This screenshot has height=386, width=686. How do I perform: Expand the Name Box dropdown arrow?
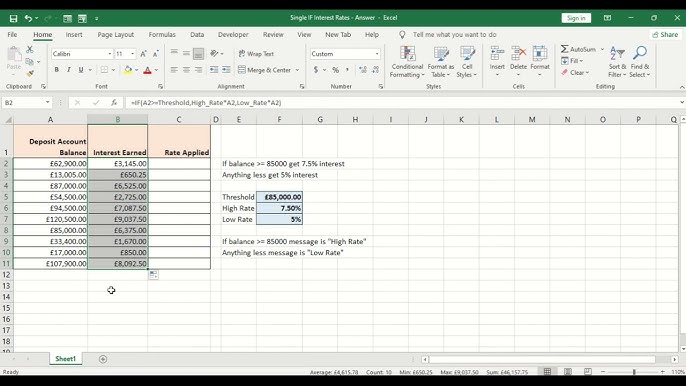coord(47,103)
